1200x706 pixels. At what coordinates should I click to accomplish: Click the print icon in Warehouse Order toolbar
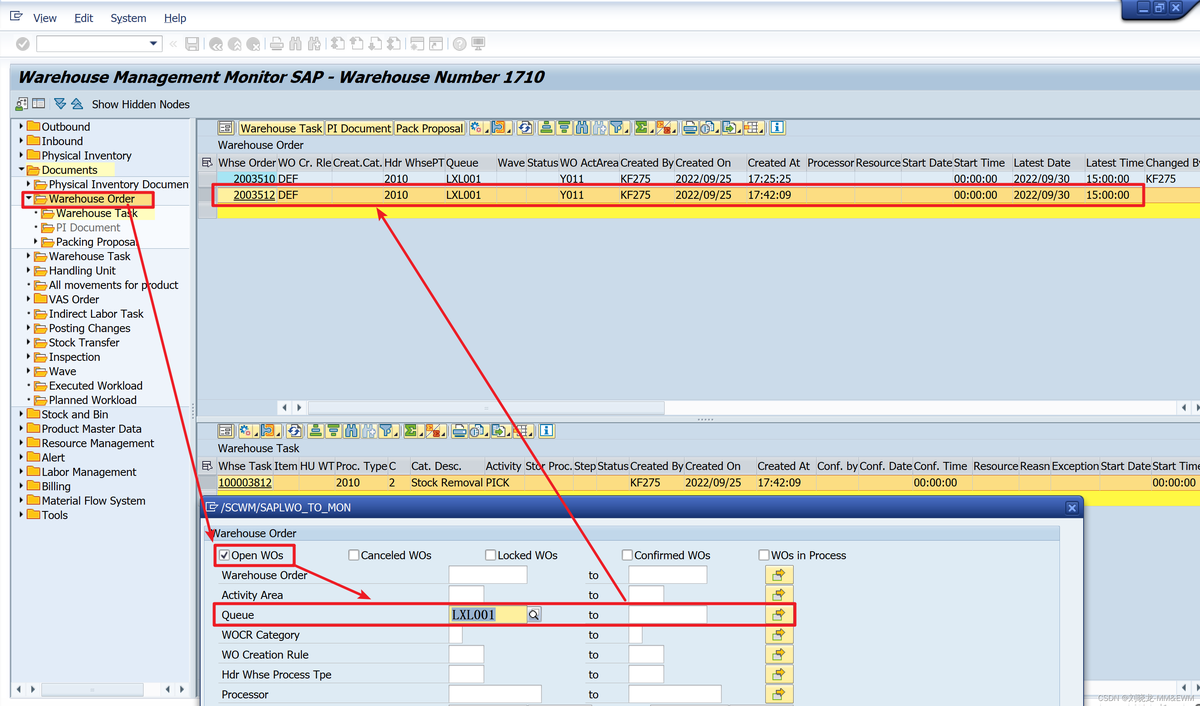click(689, 128)
